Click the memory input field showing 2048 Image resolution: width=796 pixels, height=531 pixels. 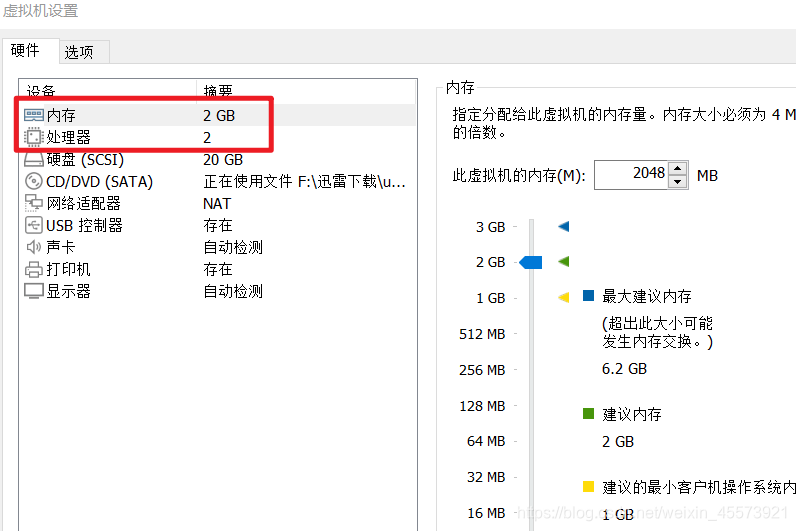tap(631, 175)
